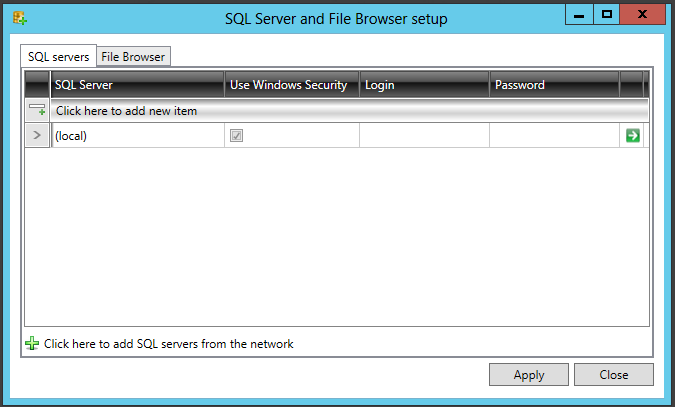Select the SQL servers tab
The width and height of the screenshot is (675, 409).
[x=59, y=56]
